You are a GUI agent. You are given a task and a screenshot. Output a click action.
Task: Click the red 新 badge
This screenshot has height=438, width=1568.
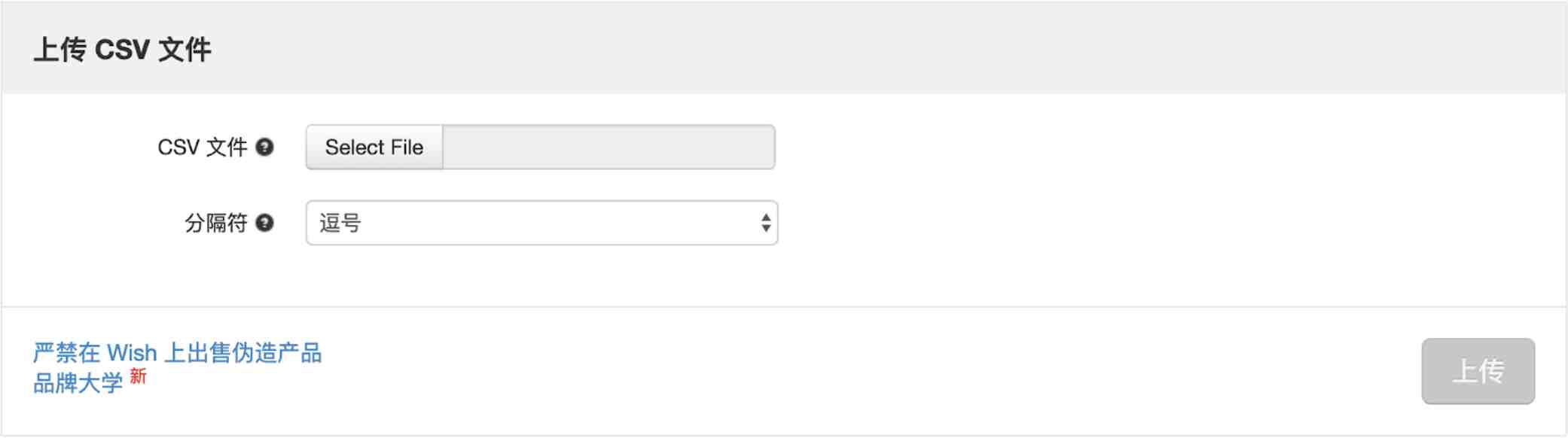pos(138,376)
